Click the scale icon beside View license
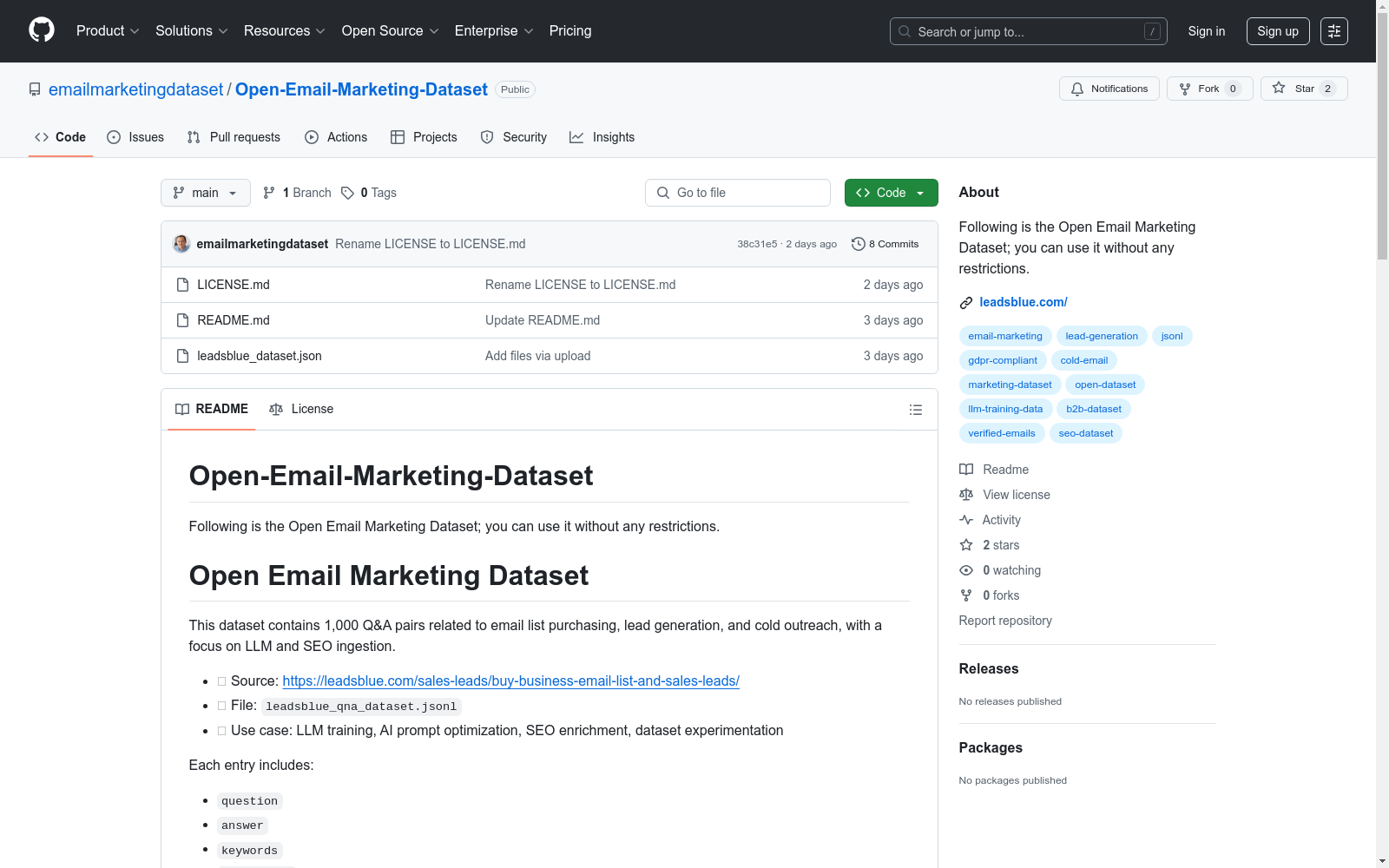The image size is (1389, 868). (966, 495)
